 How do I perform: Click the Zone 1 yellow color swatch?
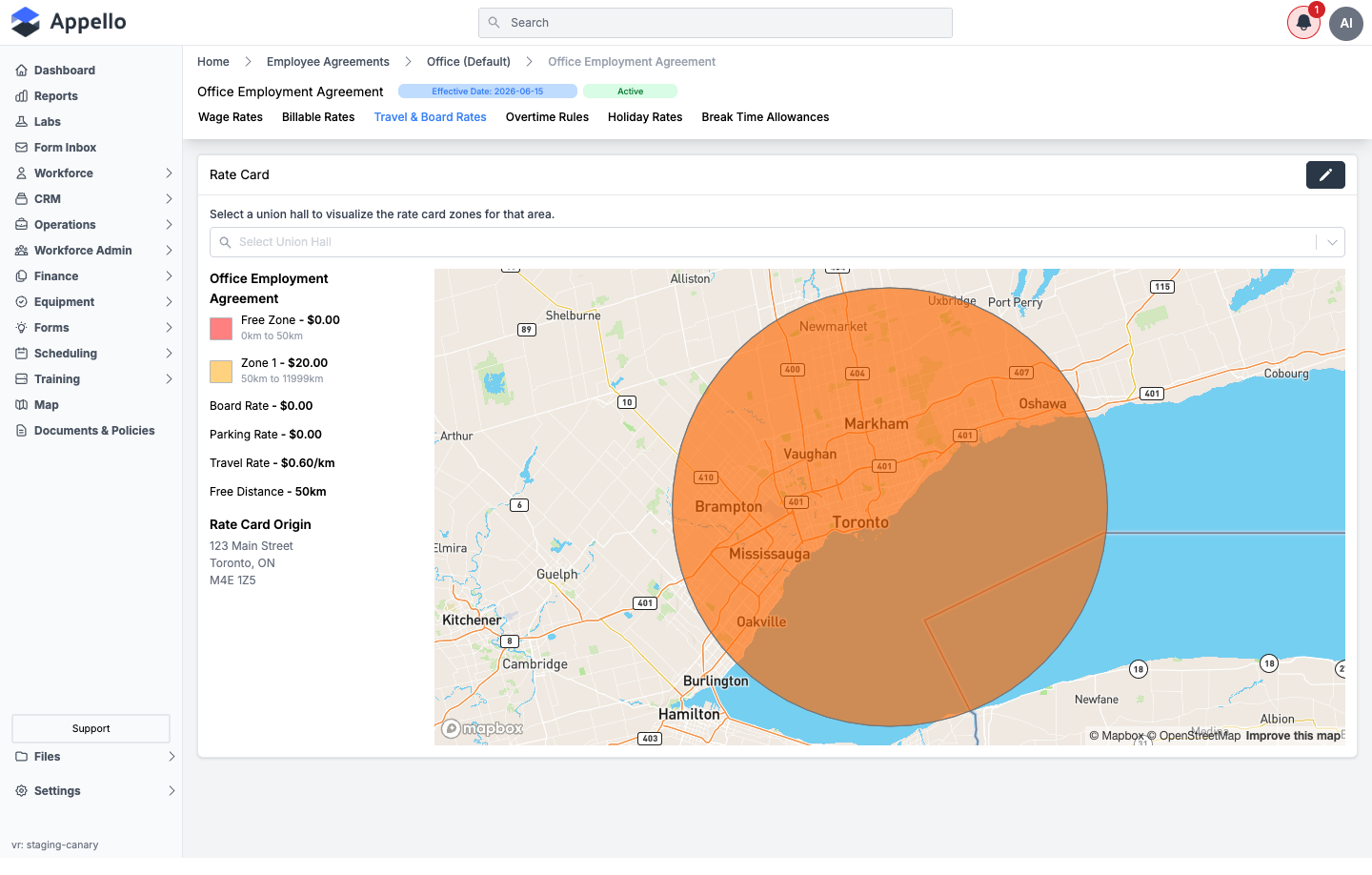pyautogui.click(x=221, y=372)
